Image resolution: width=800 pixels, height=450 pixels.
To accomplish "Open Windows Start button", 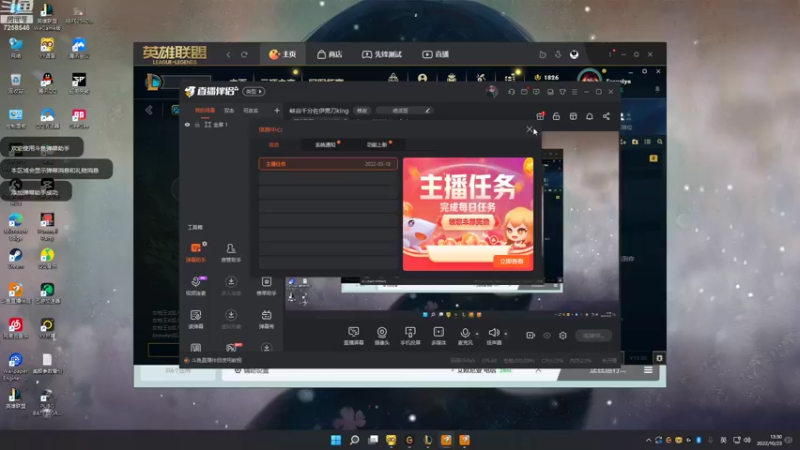I will 336,440.
